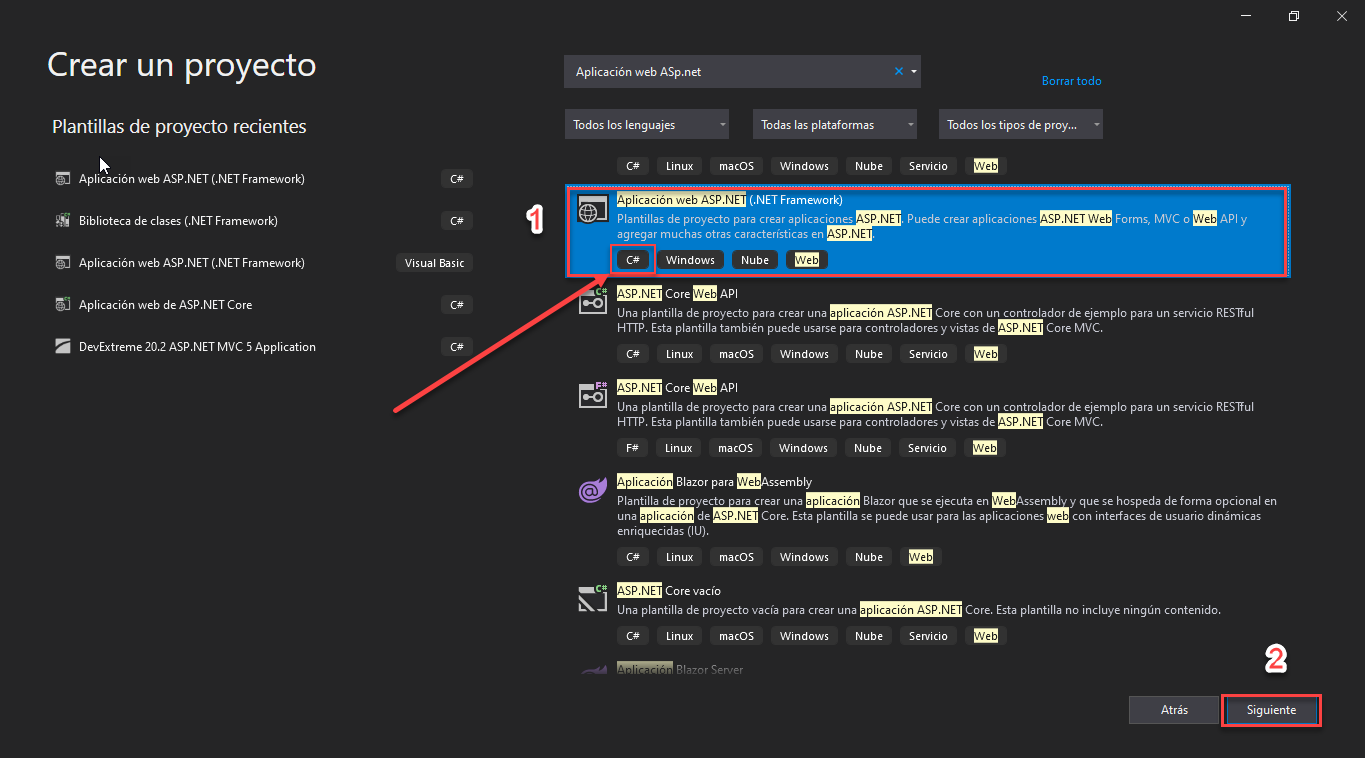Select the partially visible 'Aplicación Blazor Server' template
This screenshot has width=1365, height=758.
coord(679,669)
